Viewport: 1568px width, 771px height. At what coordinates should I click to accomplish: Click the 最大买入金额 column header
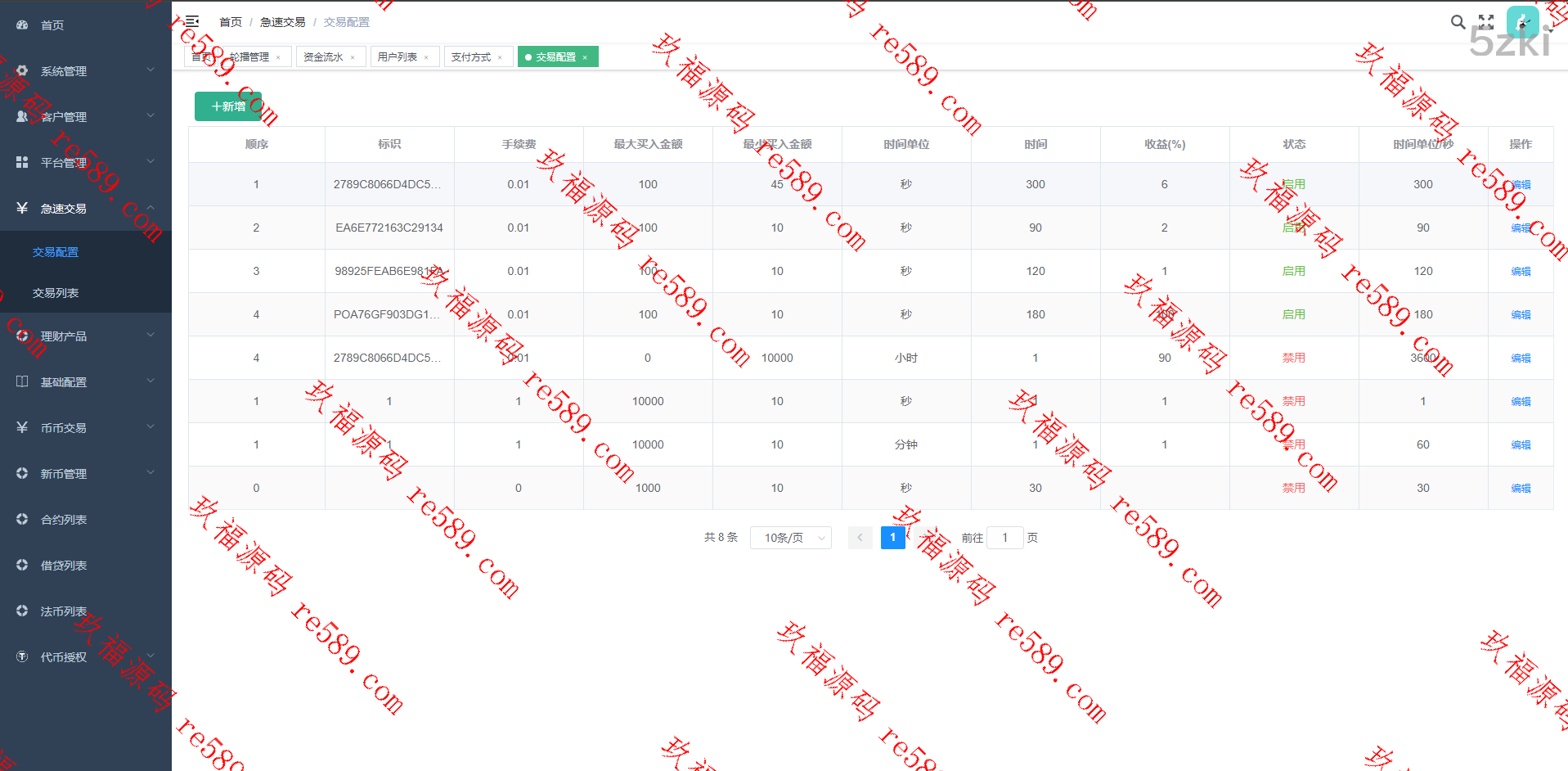pos(648,144)
